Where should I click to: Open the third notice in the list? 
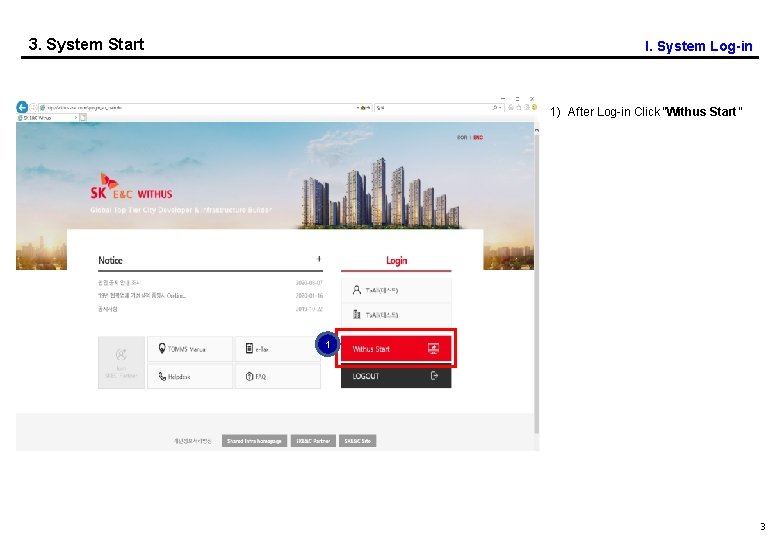(x=210, y=309)
